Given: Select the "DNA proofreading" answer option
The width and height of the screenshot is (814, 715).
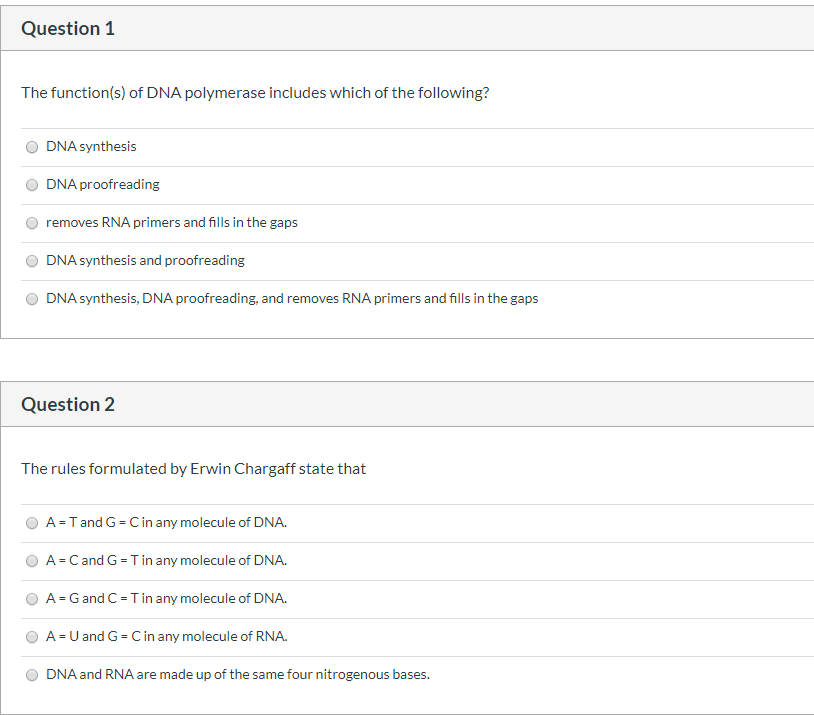Looking at the screenshot, I should pos(32,184).
